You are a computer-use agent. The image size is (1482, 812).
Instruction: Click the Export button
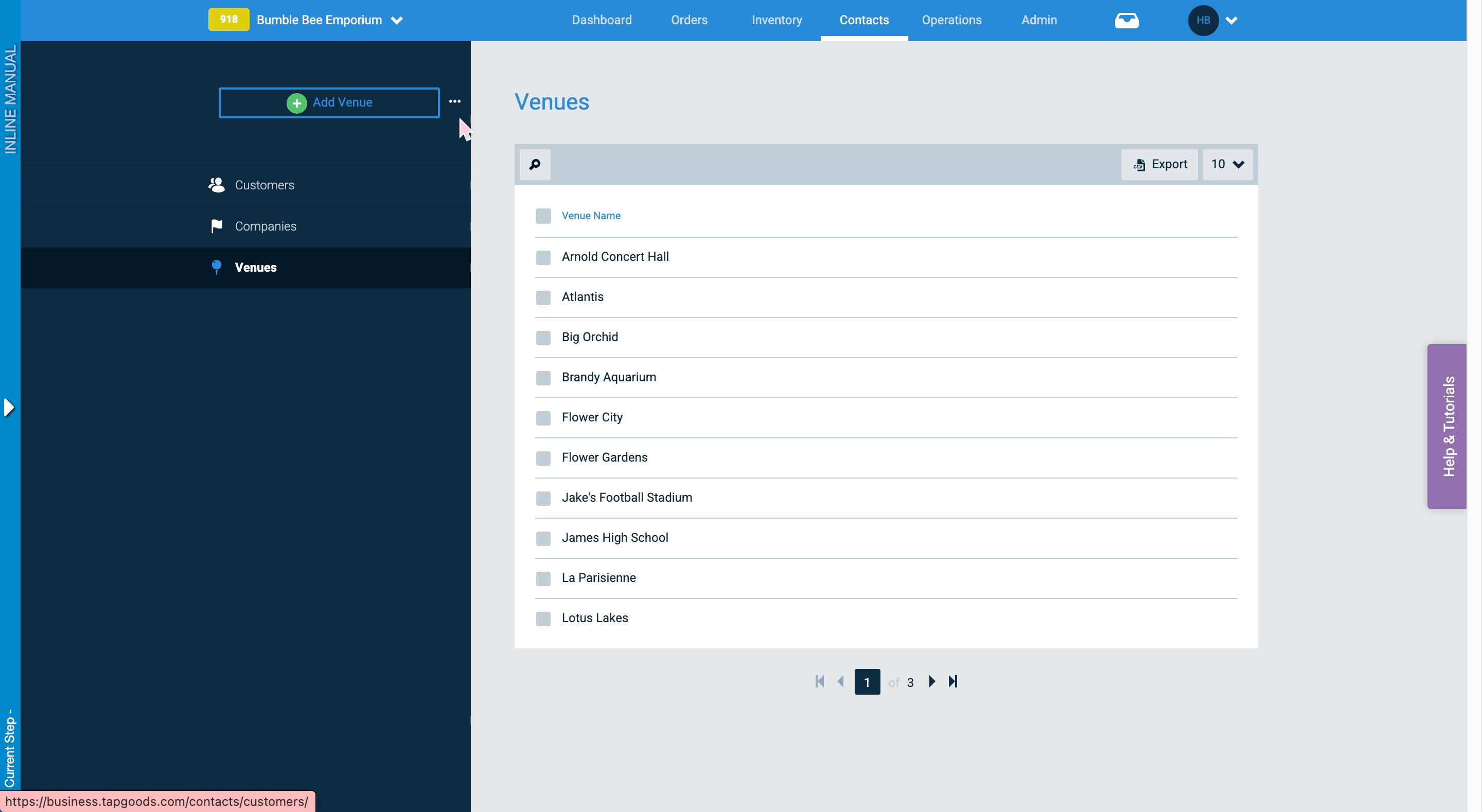point(1159,165)
